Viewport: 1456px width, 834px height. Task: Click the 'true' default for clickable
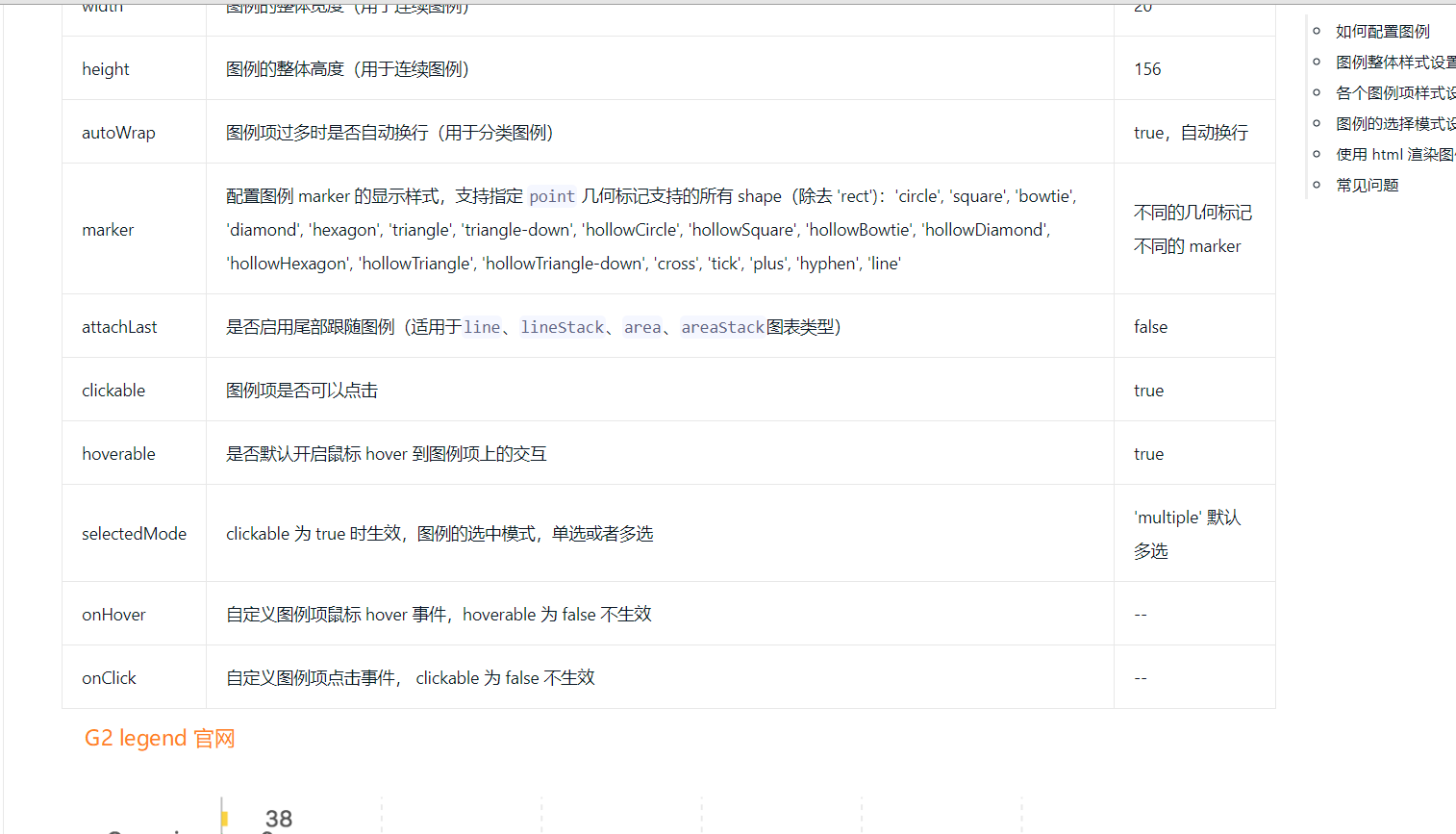point(1148,391)
